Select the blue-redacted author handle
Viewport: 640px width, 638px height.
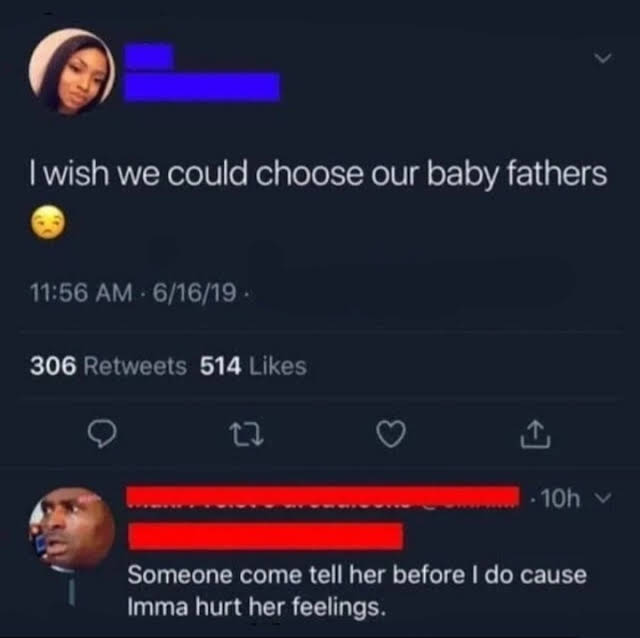[202, 87]
